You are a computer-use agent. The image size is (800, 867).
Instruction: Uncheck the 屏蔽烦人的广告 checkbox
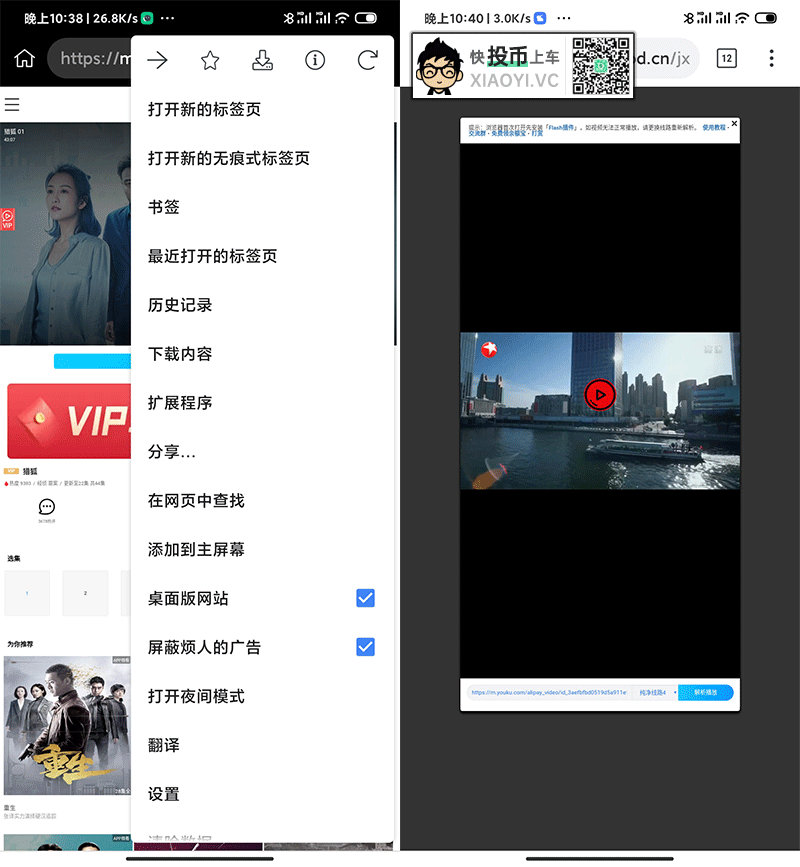click(x=365, y=647)
